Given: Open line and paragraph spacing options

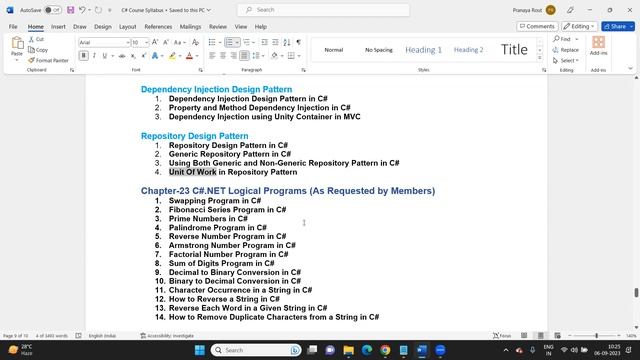Looking at the screenshot, I should point(259,56).
